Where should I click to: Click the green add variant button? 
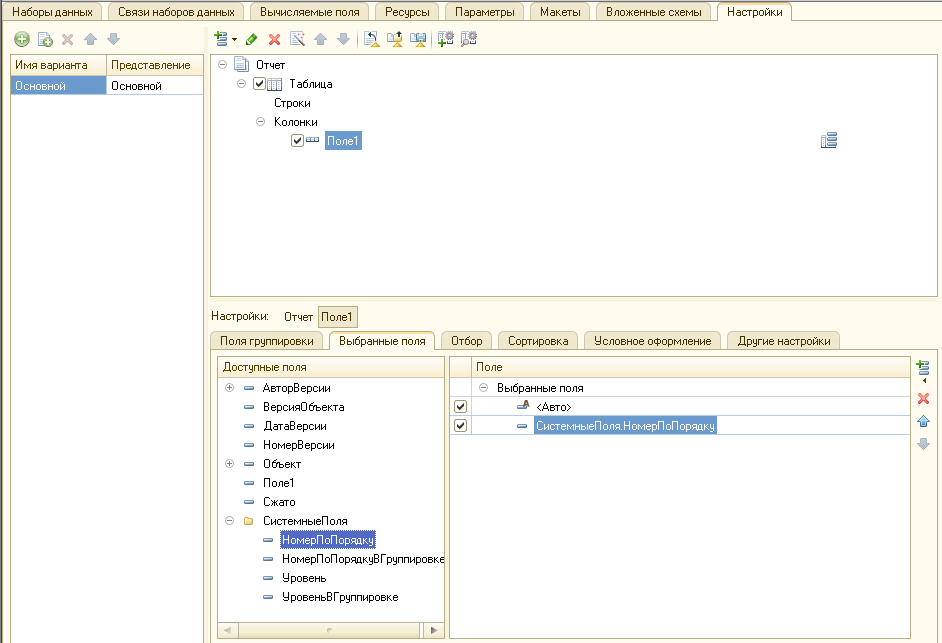(x=21, y=39)
